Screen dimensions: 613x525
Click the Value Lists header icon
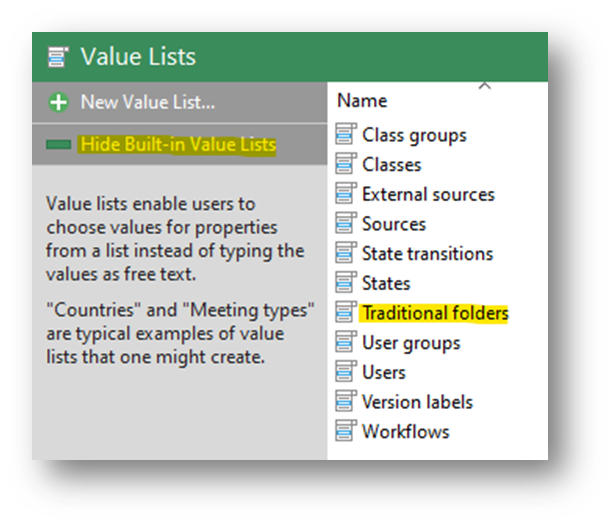point(57,57)
